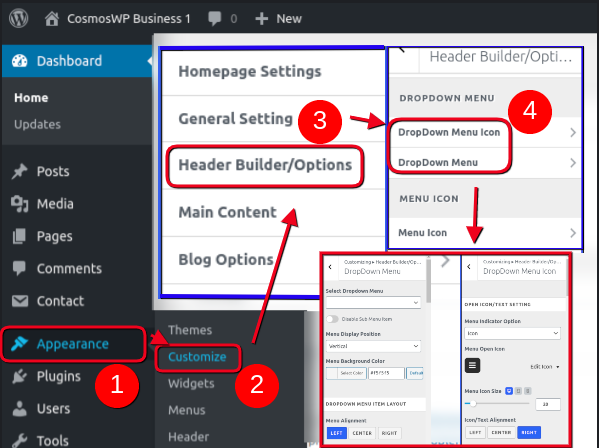Set Icon/Text Alignment to RIGHT
The image size is (599, 448).
click(529, 433)
